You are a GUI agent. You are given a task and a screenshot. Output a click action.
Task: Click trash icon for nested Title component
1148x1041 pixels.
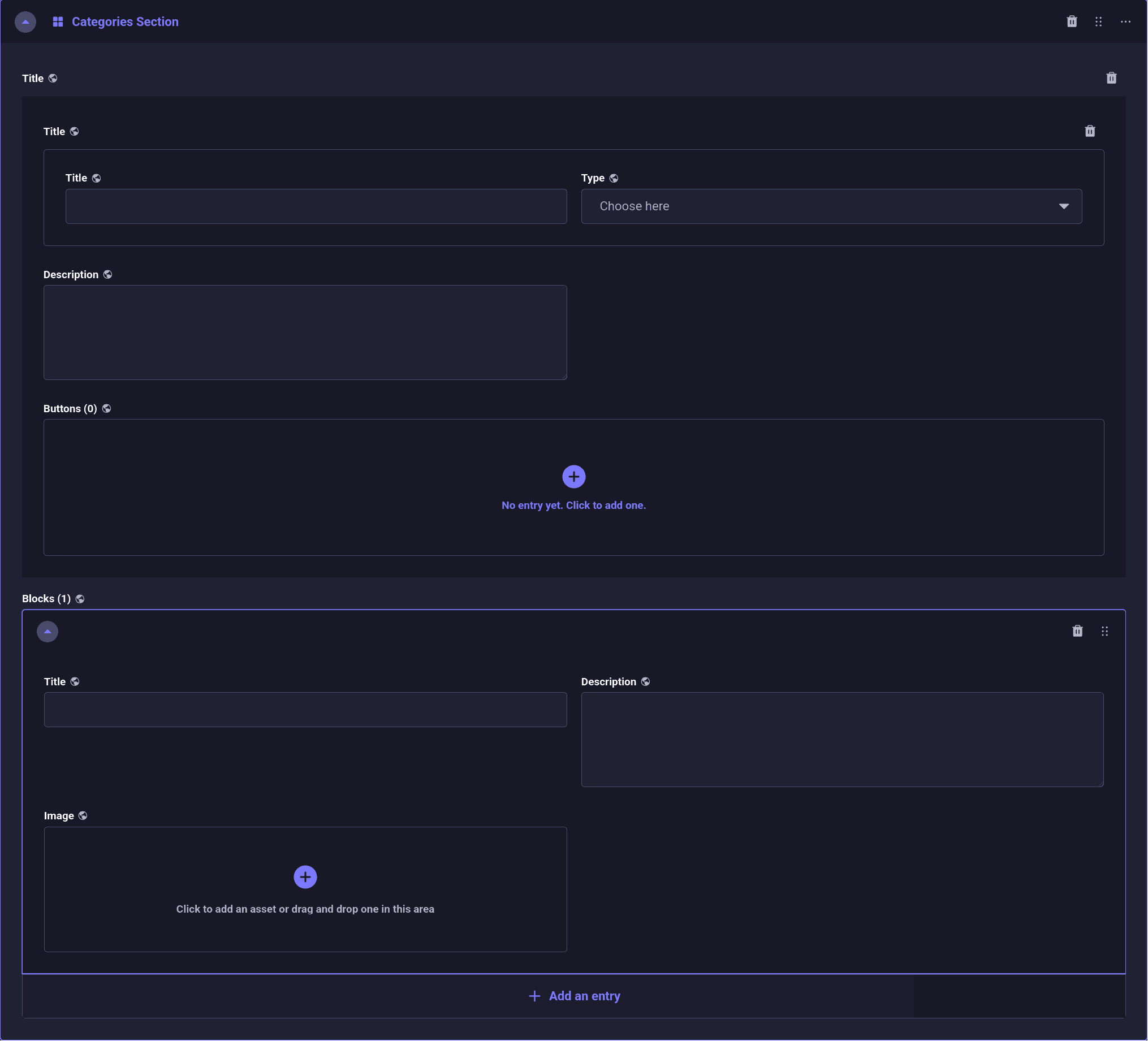click(1089, 132)
